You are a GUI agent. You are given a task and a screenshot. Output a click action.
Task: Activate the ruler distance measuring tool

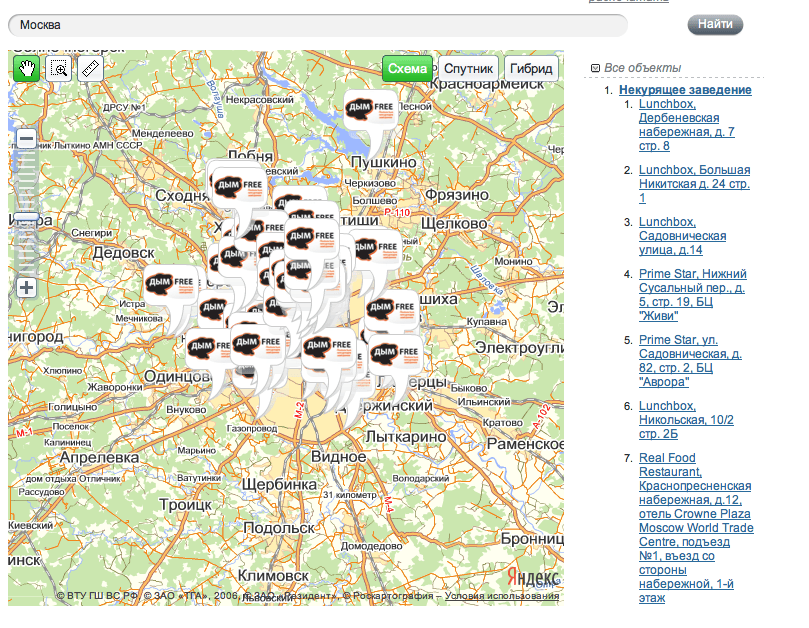[90, 69]
